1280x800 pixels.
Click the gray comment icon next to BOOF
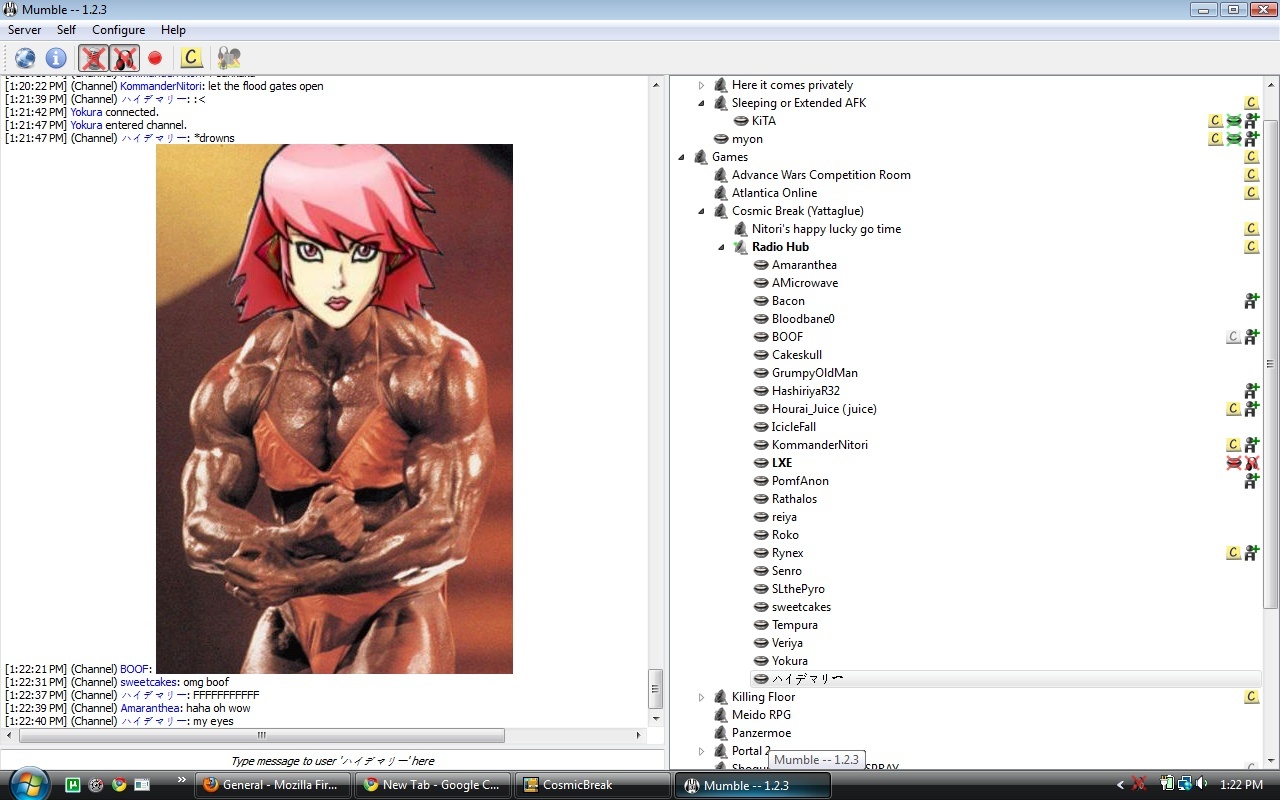tap(1233, 337)
